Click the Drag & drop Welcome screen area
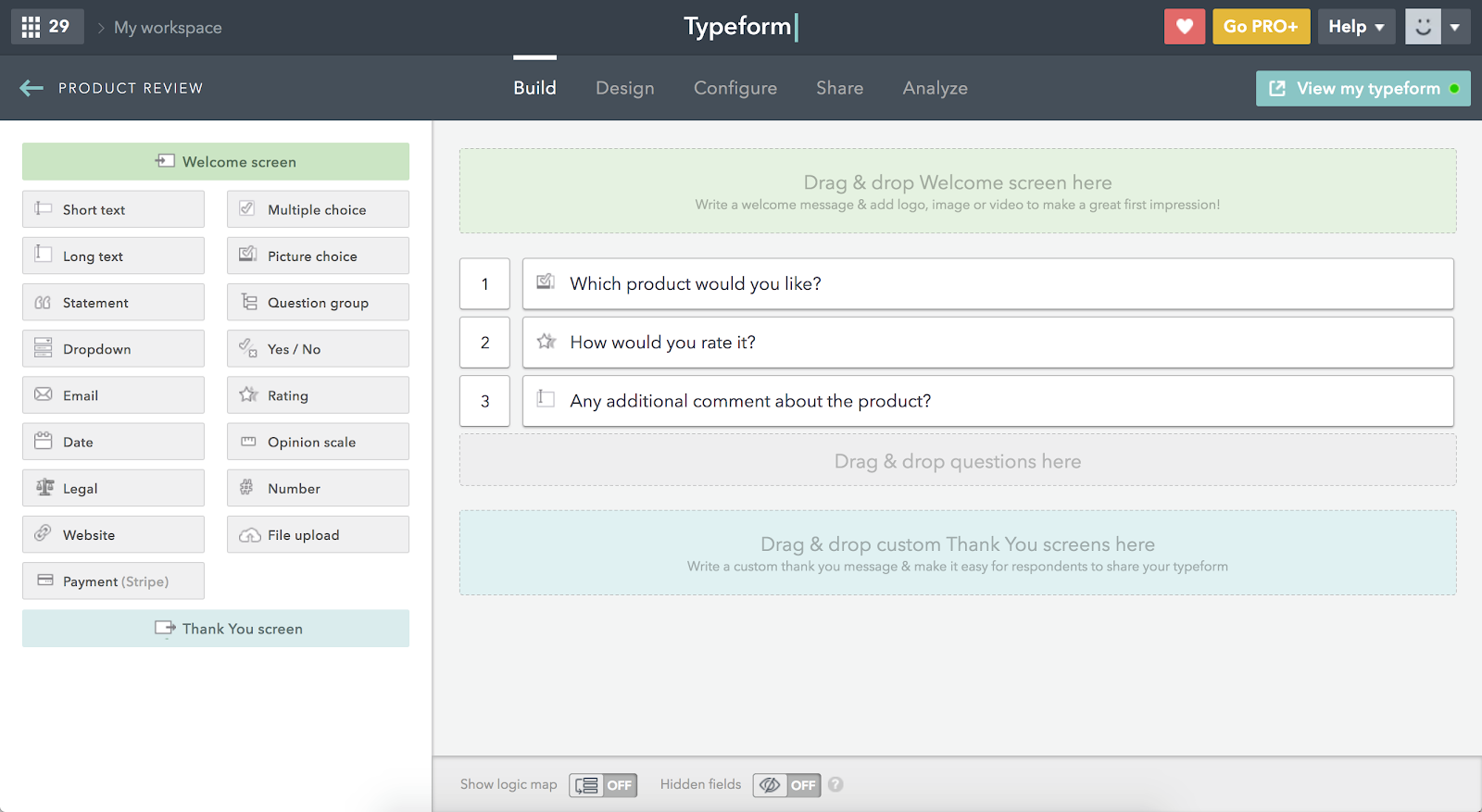 [958, 191]
